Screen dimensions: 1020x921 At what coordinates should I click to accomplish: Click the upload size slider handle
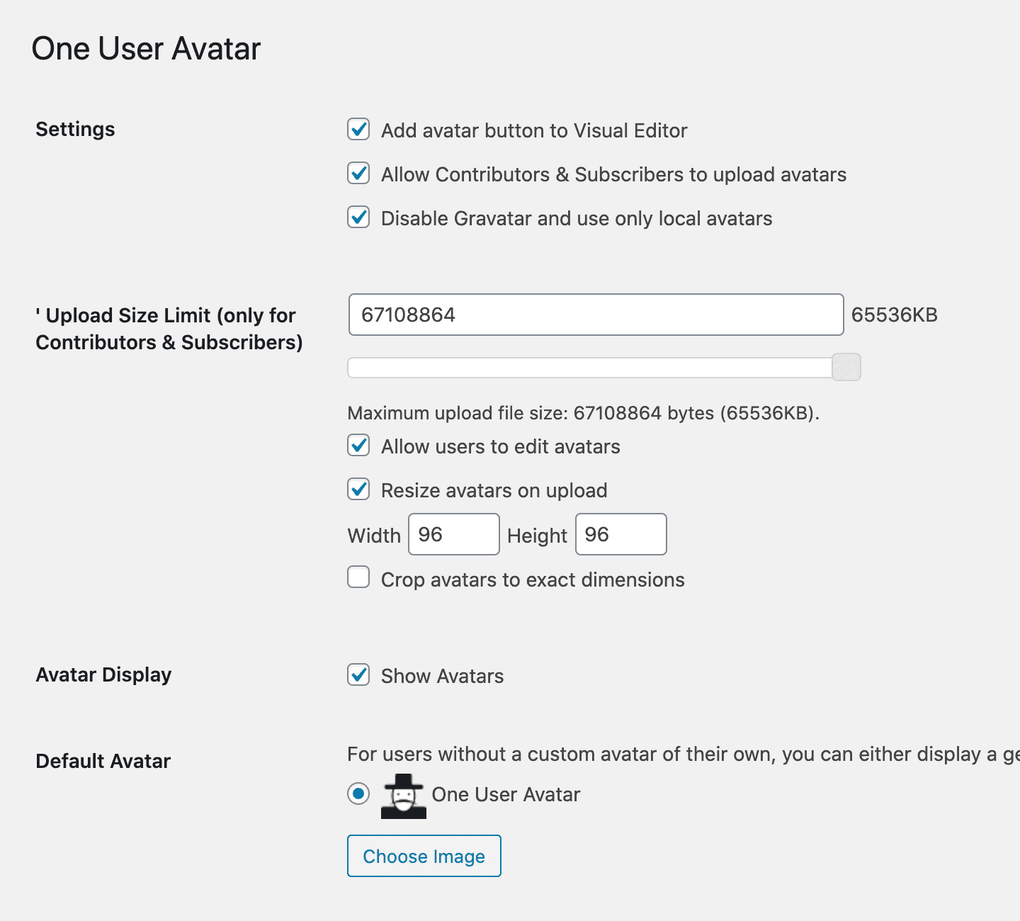click(x=846, y=367)
